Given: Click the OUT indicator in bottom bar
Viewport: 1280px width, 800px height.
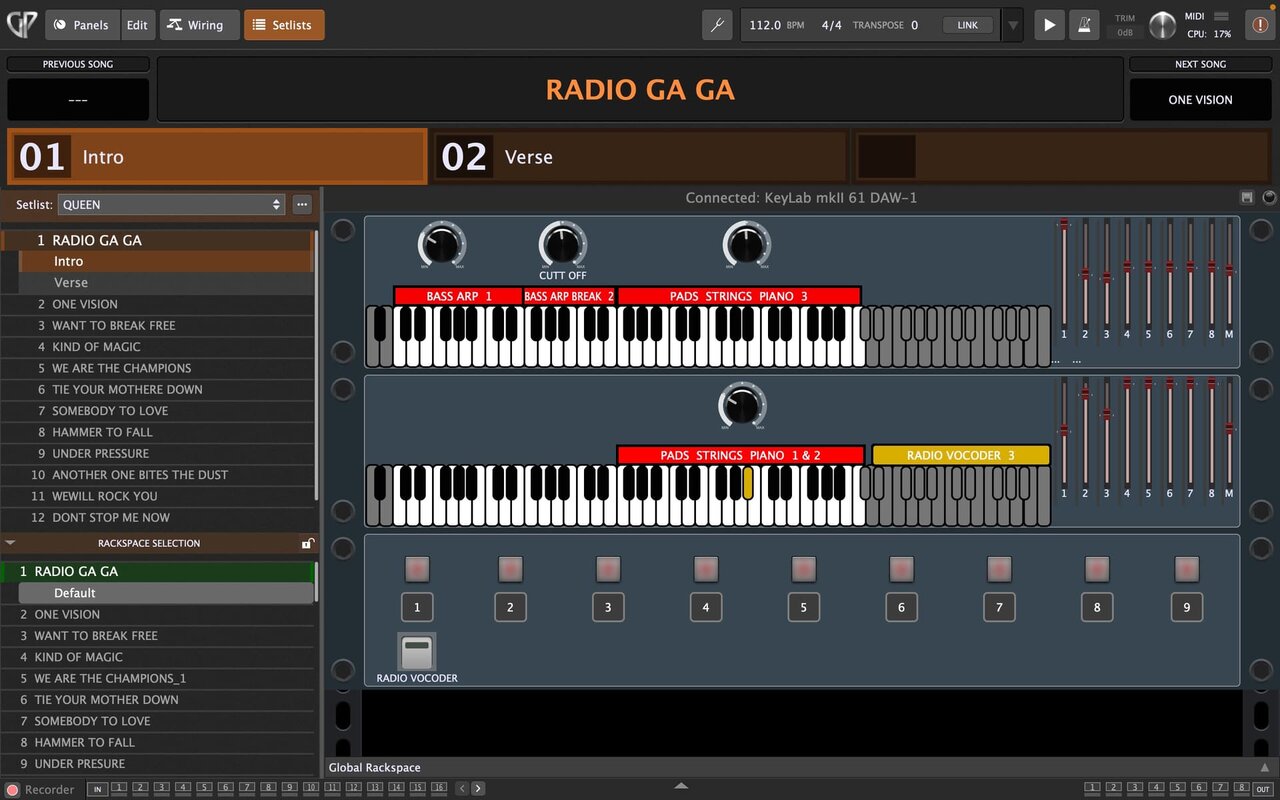Looking at the screenshot, I should [1263, 789].
